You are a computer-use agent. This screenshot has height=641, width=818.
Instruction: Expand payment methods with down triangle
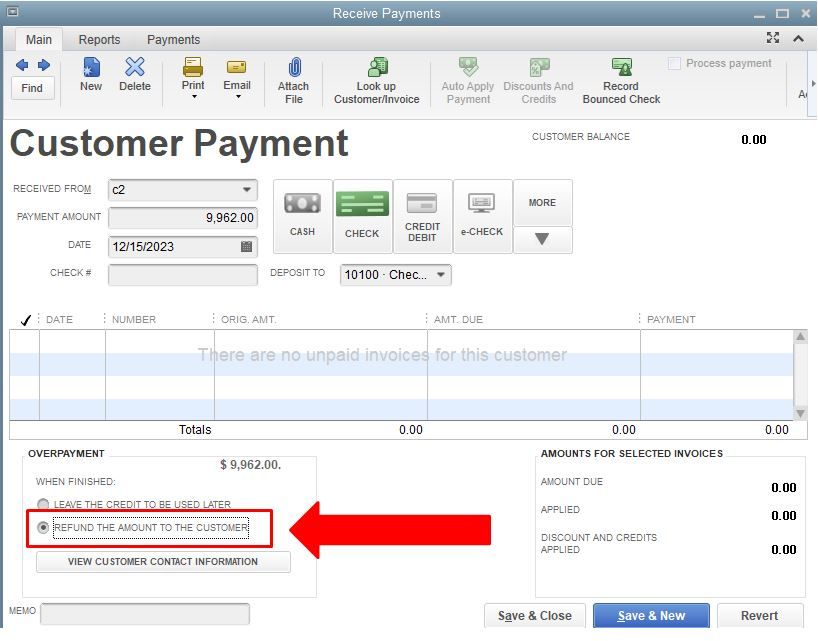543,239
